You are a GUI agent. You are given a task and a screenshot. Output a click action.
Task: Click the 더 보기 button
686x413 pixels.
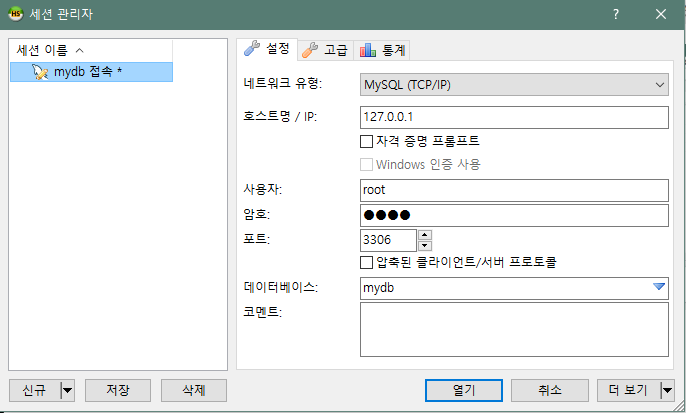(628, 390)
